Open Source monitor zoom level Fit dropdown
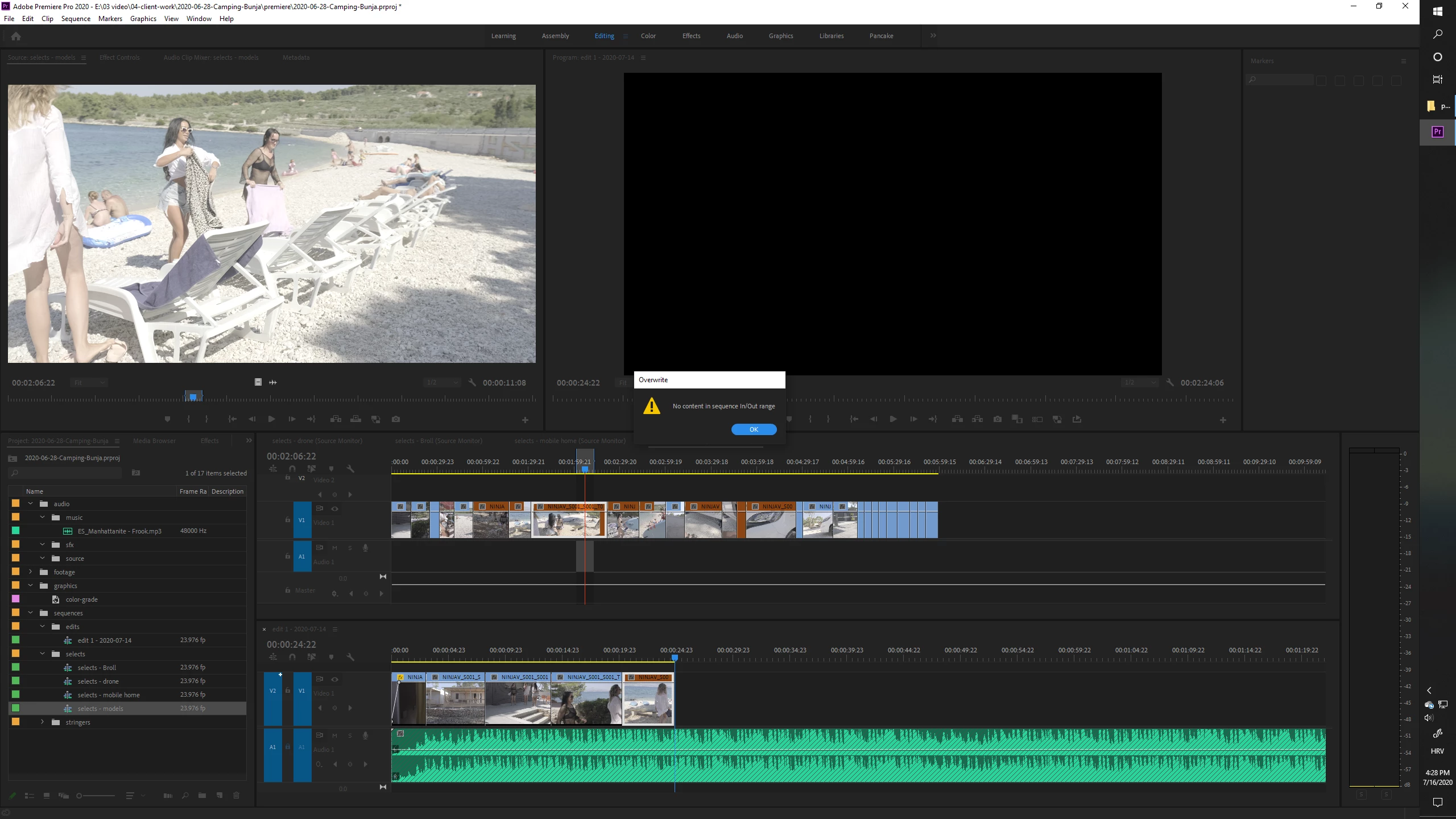This screenshot has height=819, width=1456. pyautogui.click(x=89, y=383)
